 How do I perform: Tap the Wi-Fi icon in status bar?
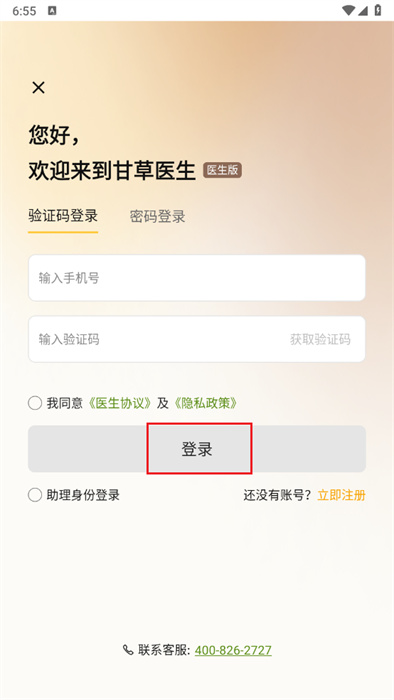pyautogui.click(x=348, y=11)
